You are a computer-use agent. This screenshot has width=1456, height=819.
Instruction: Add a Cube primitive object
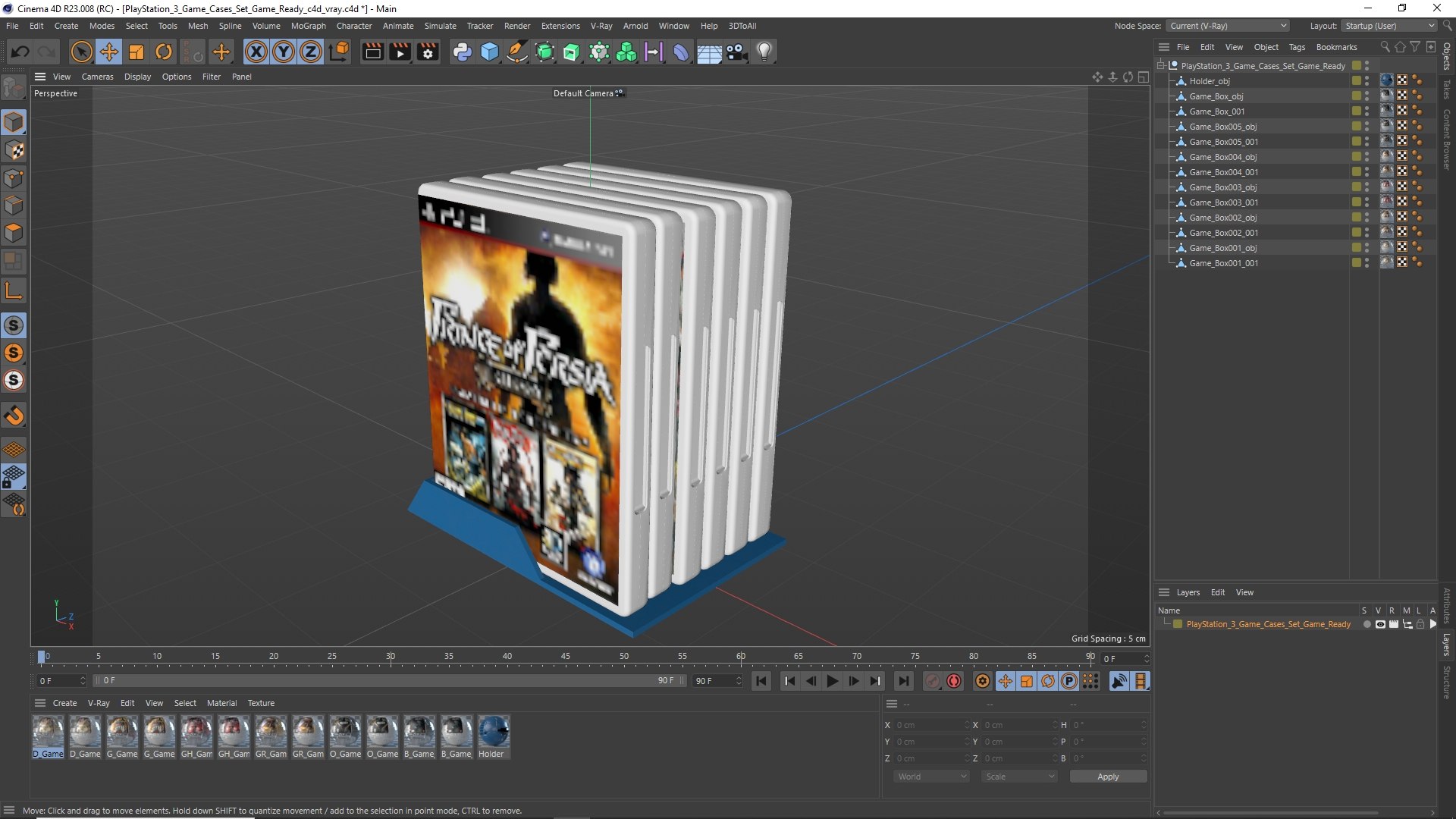490,52
